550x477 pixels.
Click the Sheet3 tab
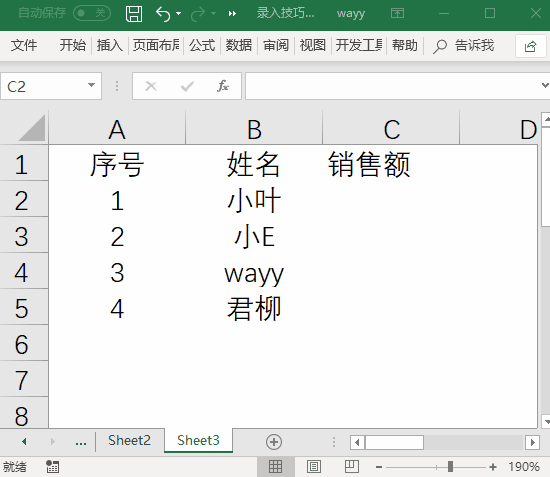point(198,441)
